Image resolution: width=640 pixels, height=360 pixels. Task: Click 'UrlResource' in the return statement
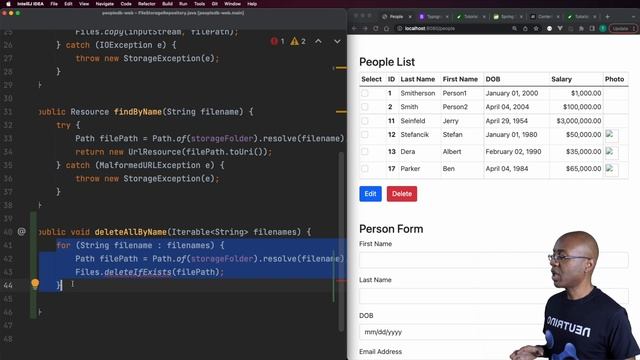point(154,152)
